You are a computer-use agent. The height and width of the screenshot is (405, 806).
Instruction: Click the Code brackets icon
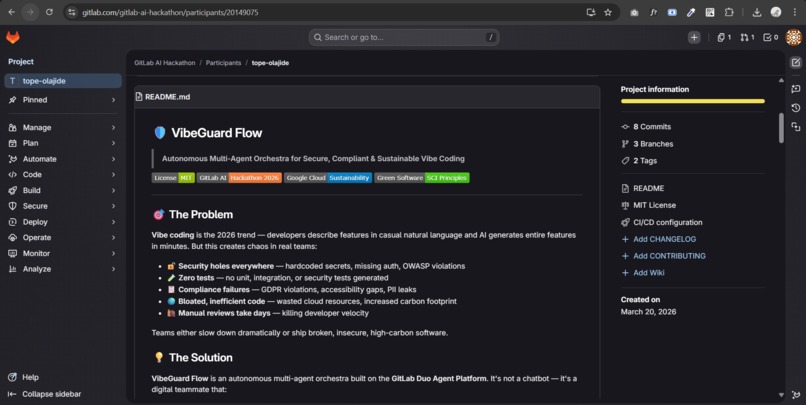pos(13,175)
